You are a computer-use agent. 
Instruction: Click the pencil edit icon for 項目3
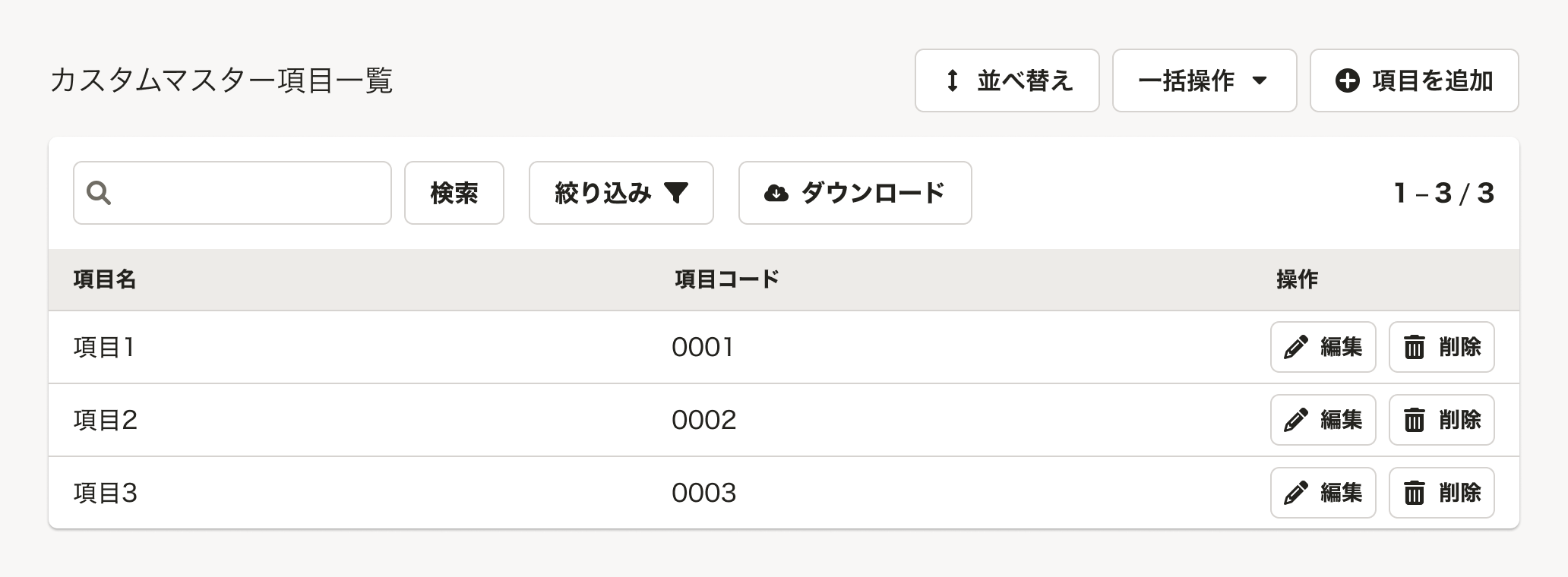[1295, 493]
